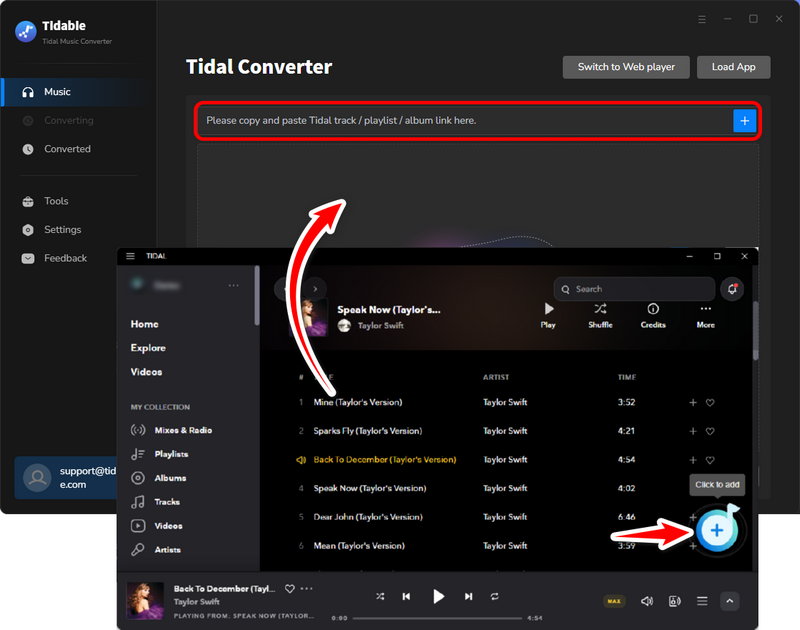Screen dimensions: 800x630
Task: Open the play queue icon
Action: [702, 601]
